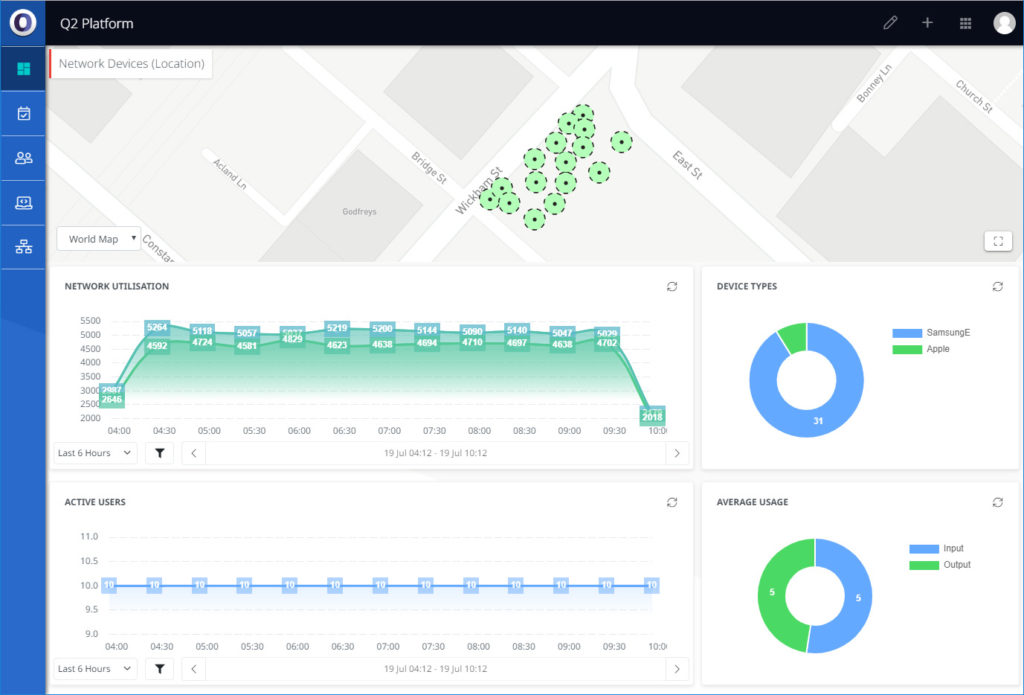Click the plus add icon in header

927,23
